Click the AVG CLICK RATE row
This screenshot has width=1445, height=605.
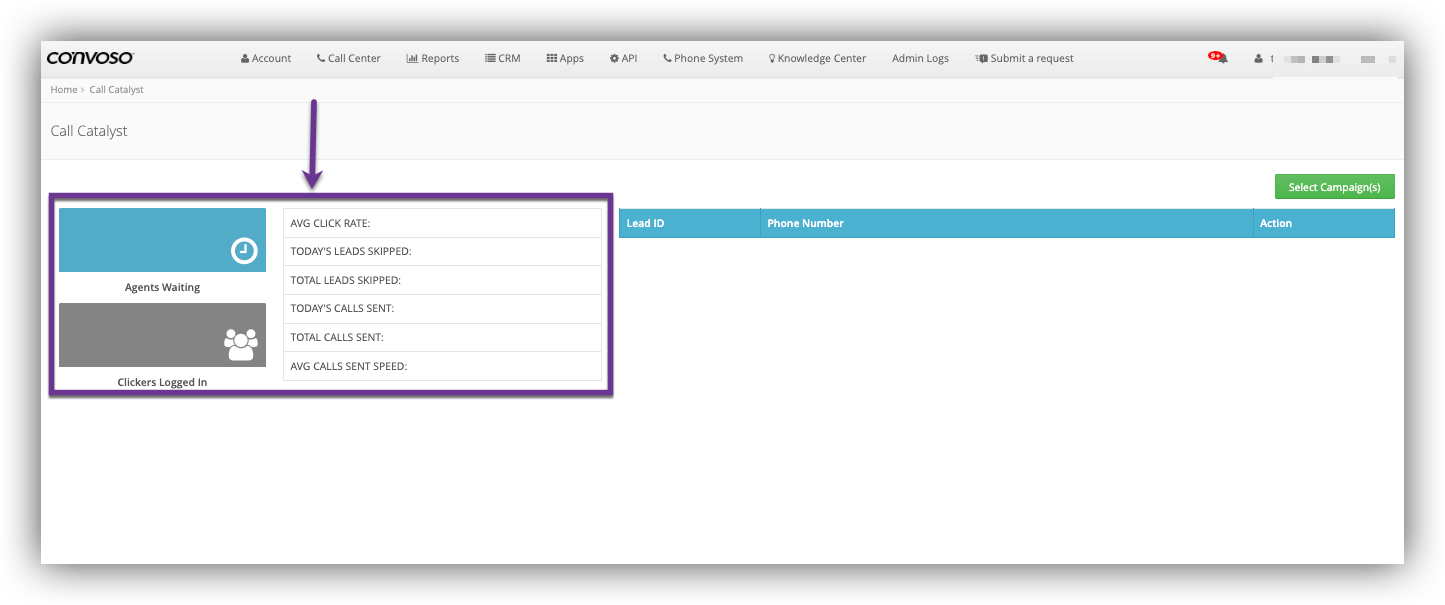tap(443, 223)
